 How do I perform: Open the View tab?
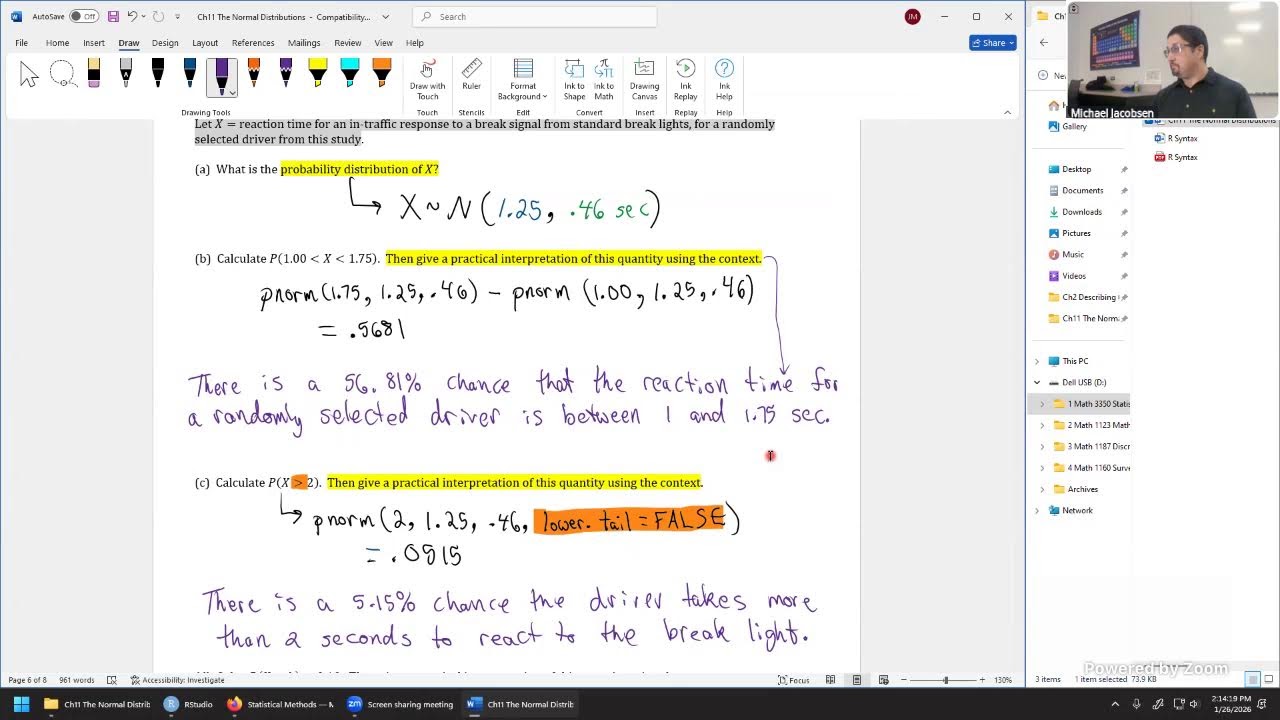(383, 43)
